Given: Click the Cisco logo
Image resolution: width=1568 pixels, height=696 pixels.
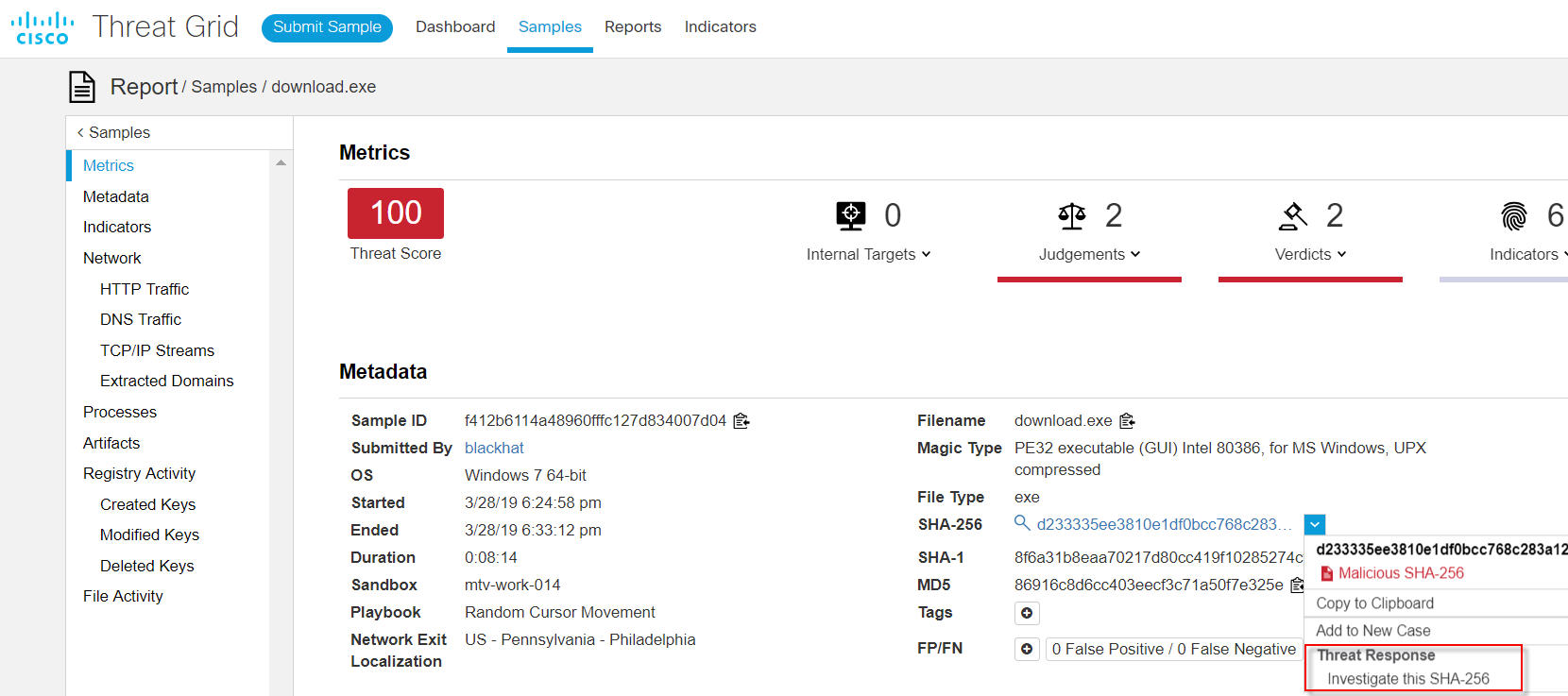Looking at the screenshot, I should (43, 27).
